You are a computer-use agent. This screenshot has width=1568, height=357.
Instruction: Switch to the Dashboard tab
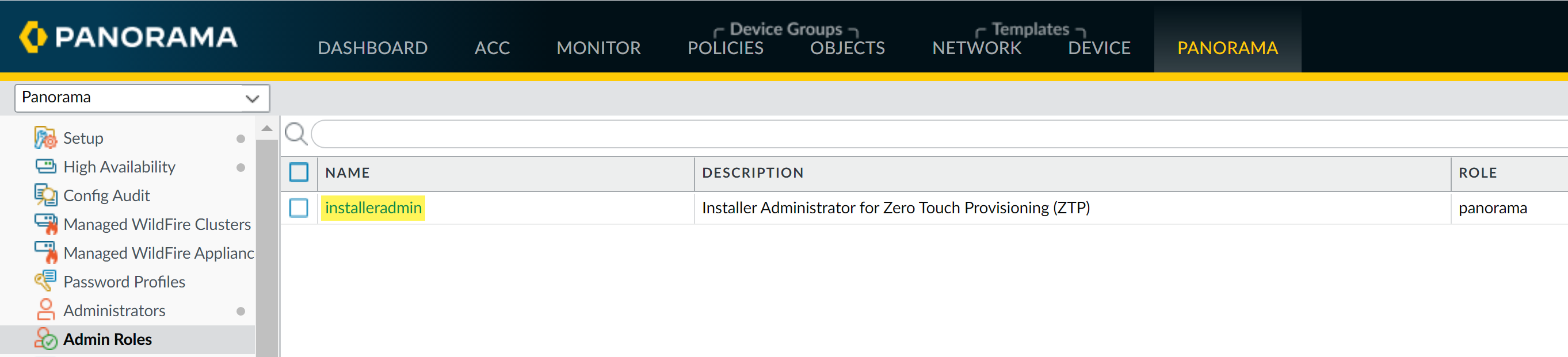click(372, 48)
